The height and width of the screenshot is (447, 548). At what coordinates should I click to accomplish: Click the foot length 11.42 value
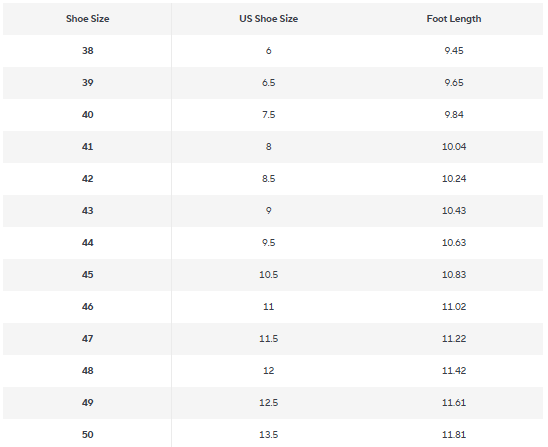click(454, 370)
